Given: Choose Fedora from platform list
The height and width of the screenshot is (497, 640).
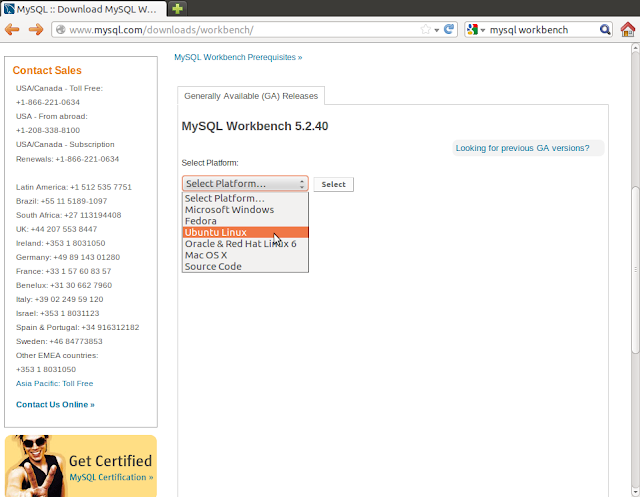Looking at the screenshot, I should click(245, 221).
